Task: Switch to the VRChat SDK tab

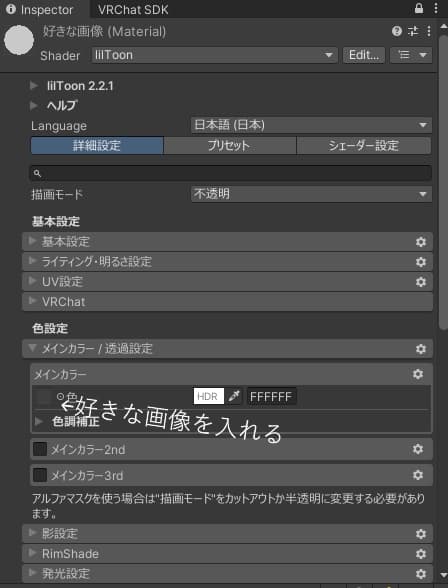Action: point(133,10)
